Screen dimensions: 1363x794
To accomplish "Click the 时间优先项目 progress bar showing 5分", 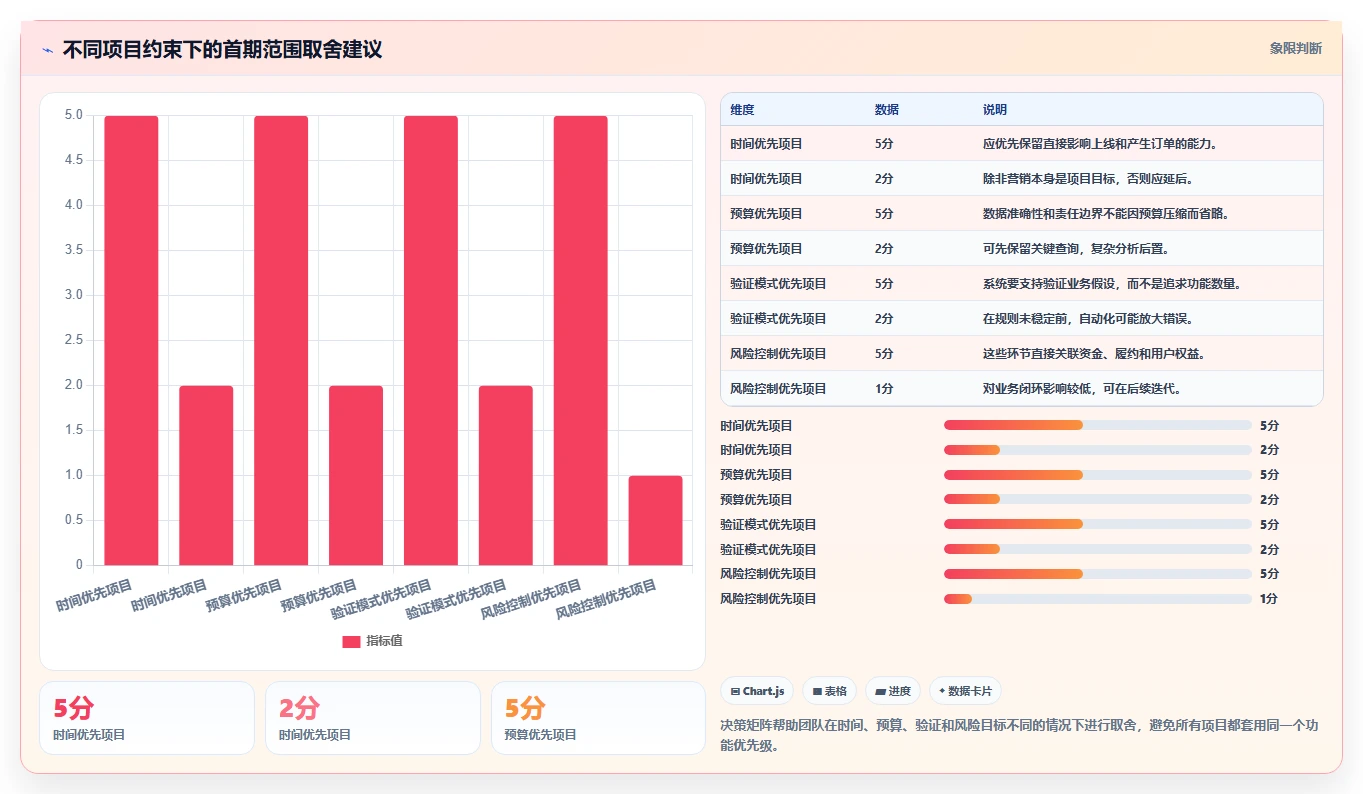I will pyautogui.click(x=1097, y=425).
